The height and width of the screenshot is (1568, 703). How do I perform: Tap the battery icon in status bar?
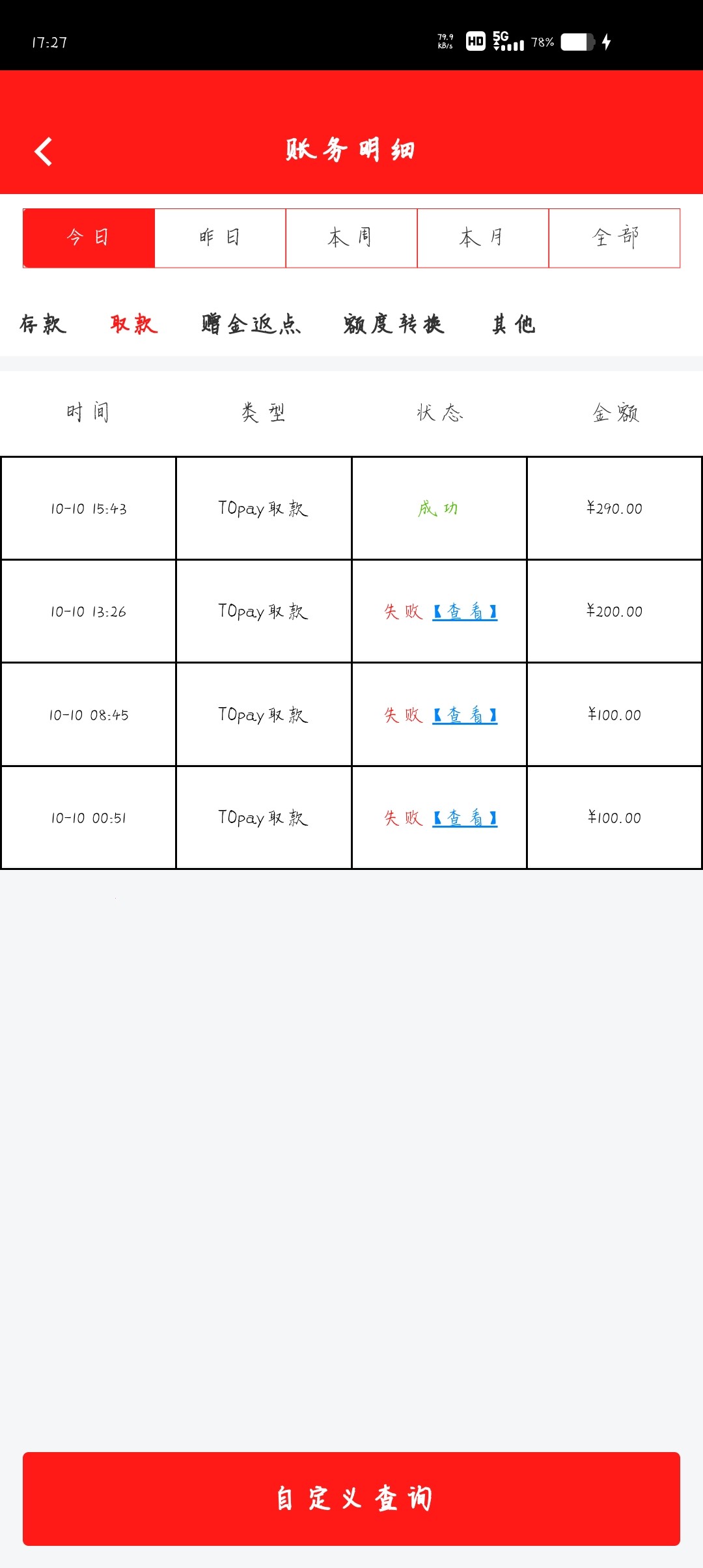[x=577, y=42]
